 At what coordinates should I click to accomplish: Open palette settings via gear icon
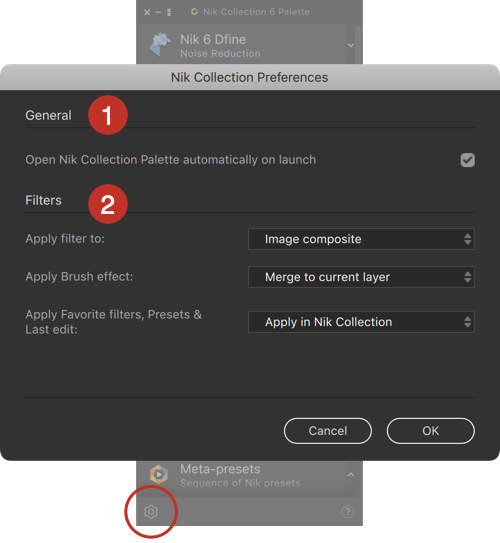151,511
